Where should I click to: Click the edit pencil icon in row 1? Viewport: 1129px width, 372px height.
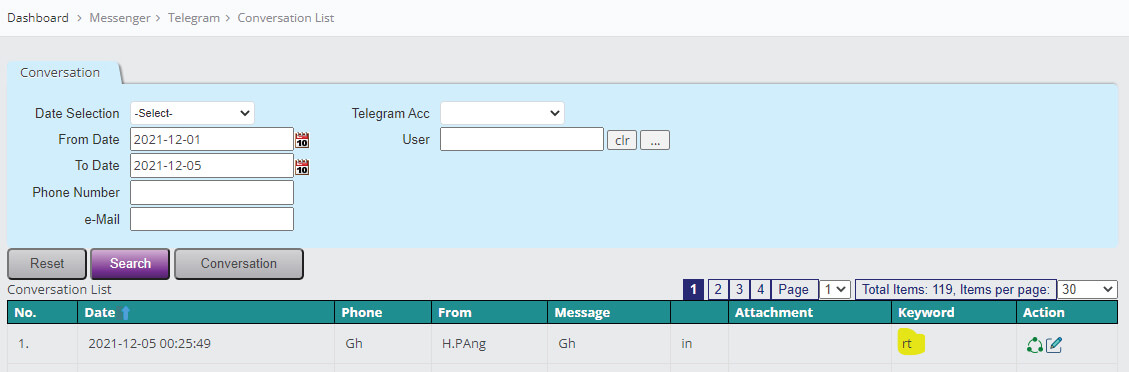point(1054,345)
